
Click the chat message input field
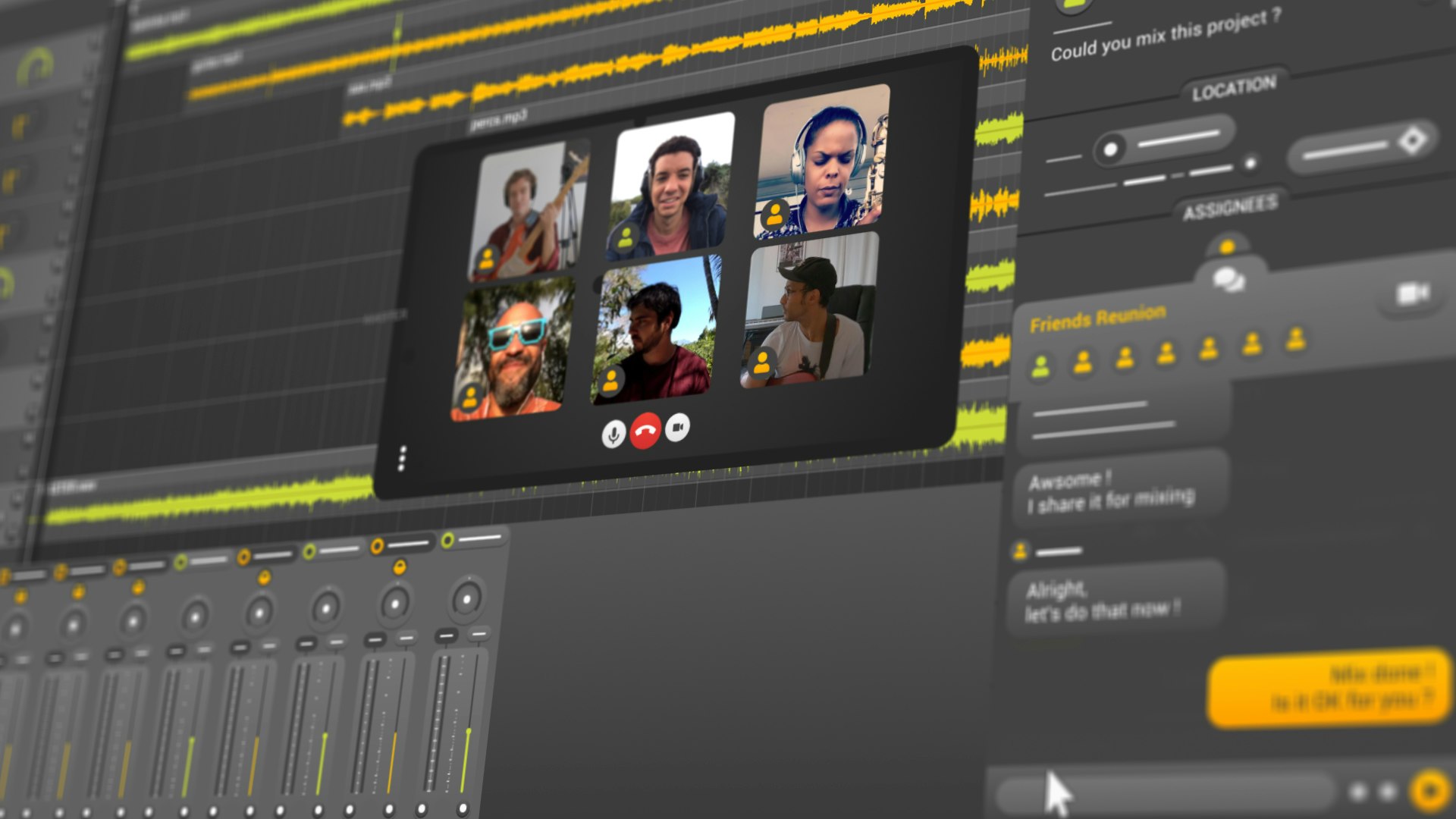coord(1164,793)
